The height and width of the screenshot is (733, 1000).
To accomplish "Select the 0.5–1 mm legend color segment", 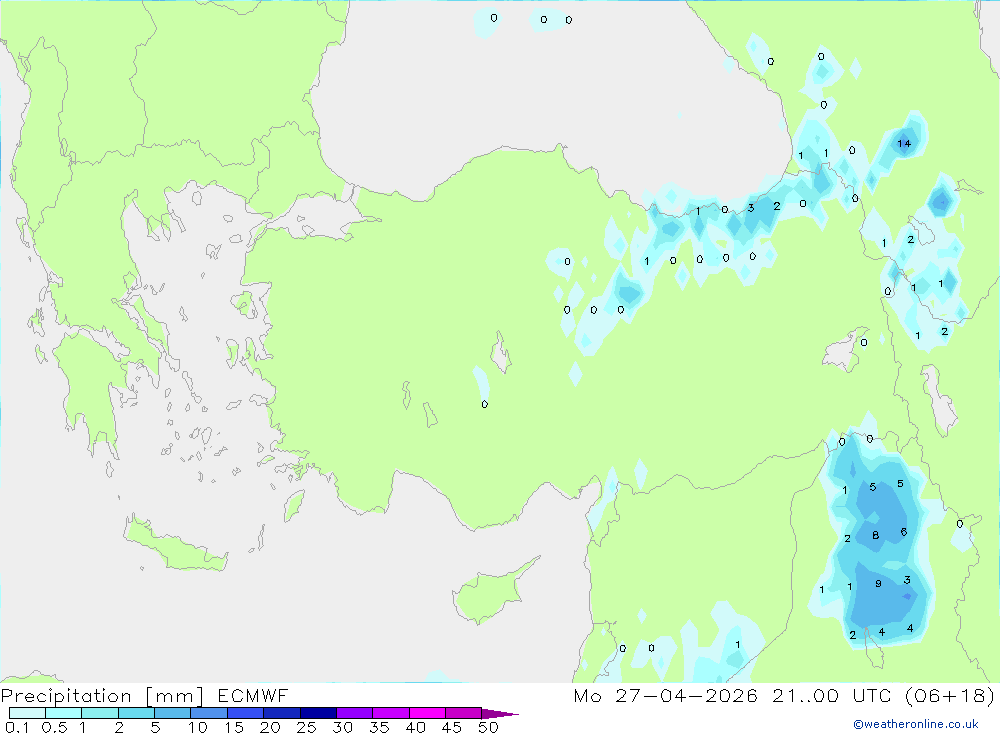I will pos(63,713).
